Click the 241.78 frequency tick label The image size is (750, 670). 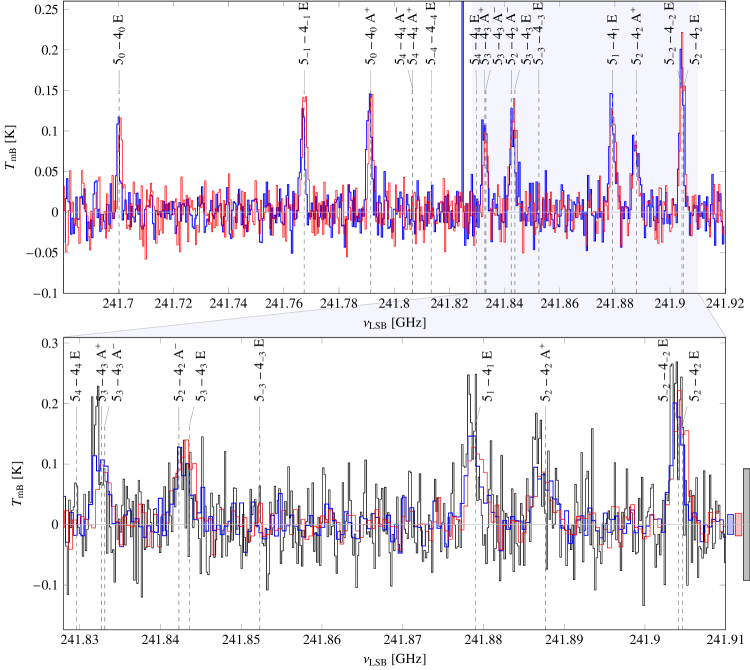click(x=339, y=303)
